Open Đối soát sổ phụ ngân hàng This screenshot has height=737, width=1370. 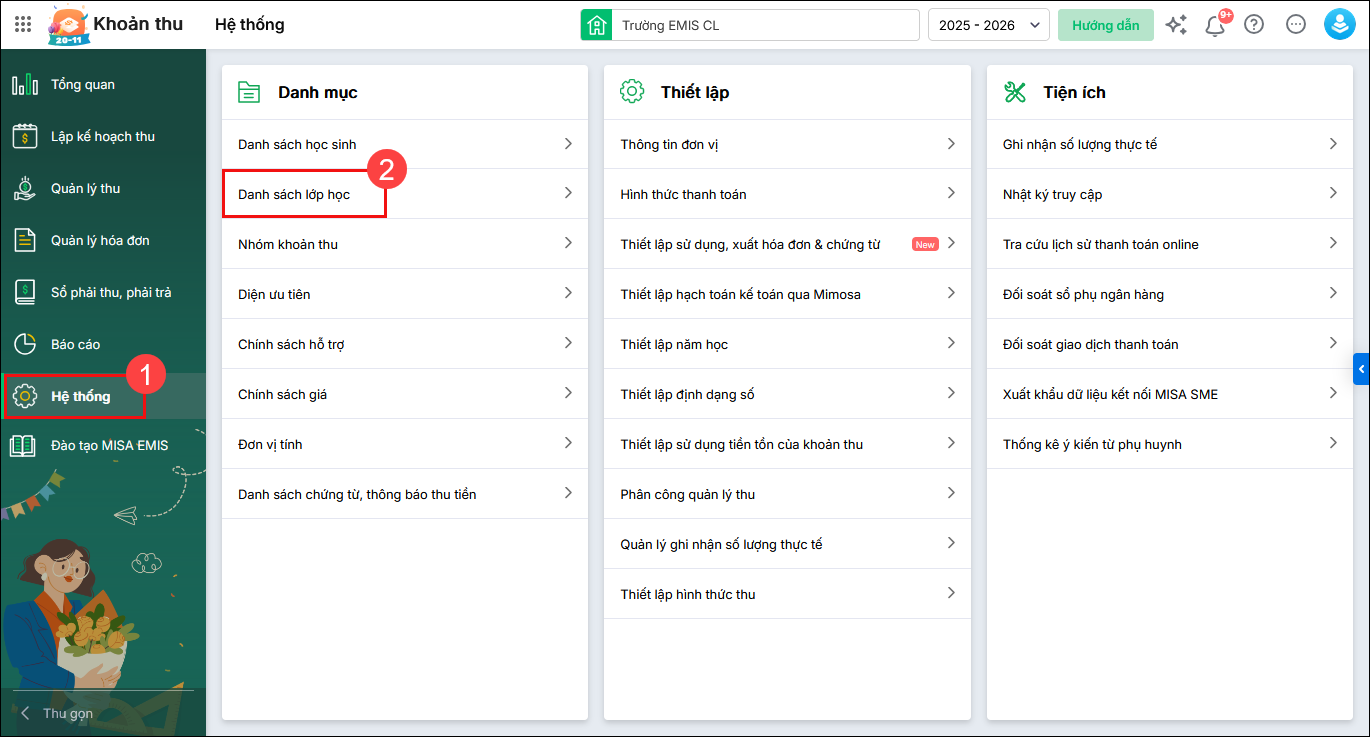[1083, 294]
